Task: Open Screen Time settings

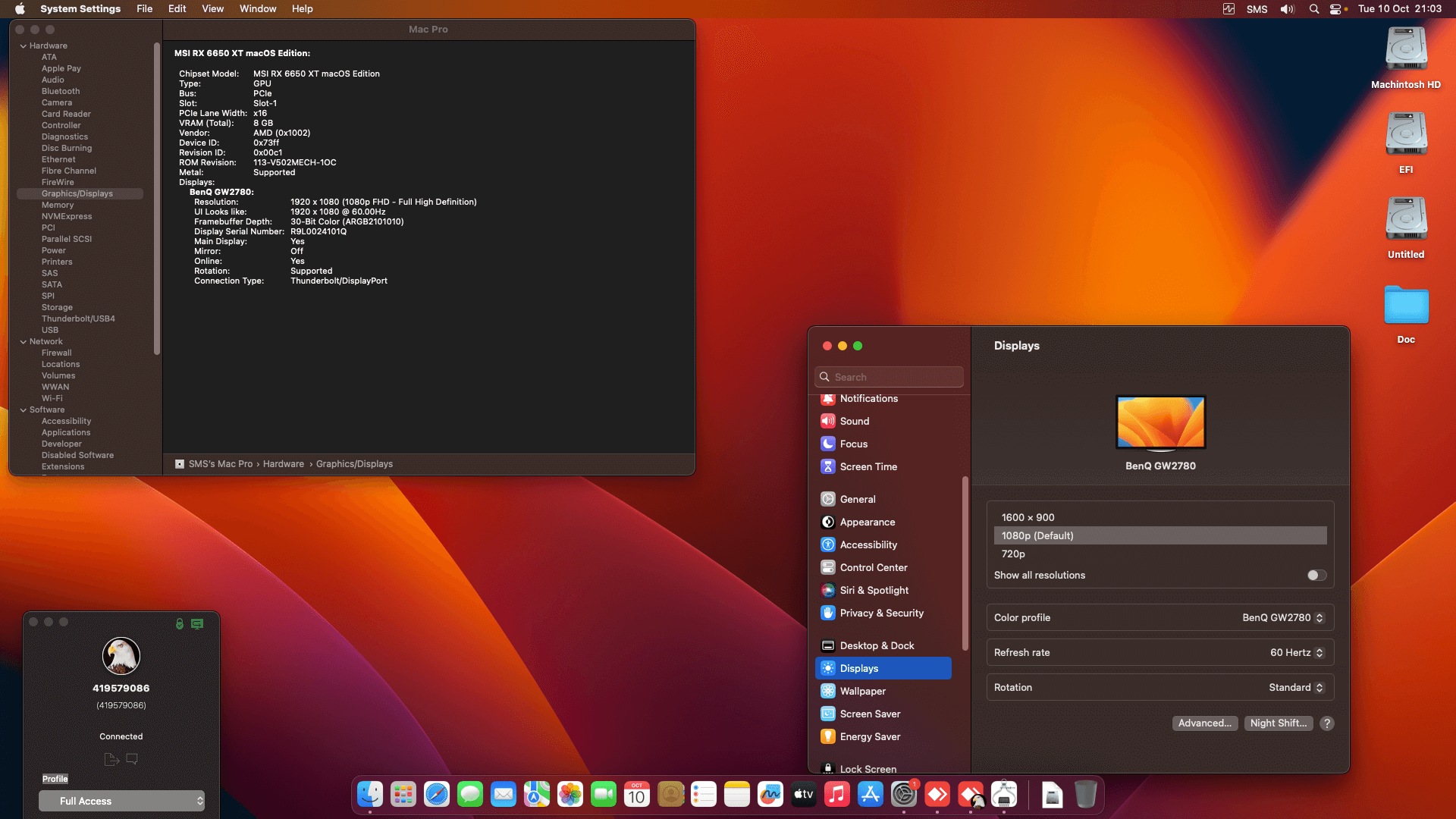Action: (868, 466)
